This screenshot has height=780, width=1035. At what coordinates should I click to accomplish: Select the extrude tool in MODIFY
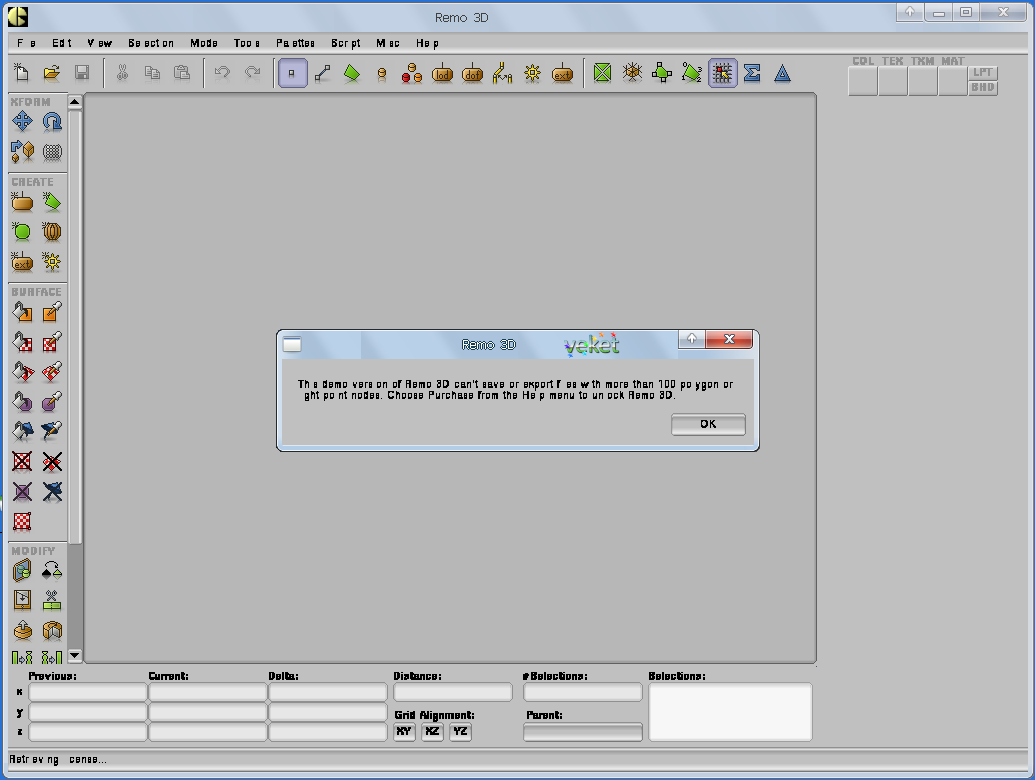pyautogui.click(x=22, y=630)
